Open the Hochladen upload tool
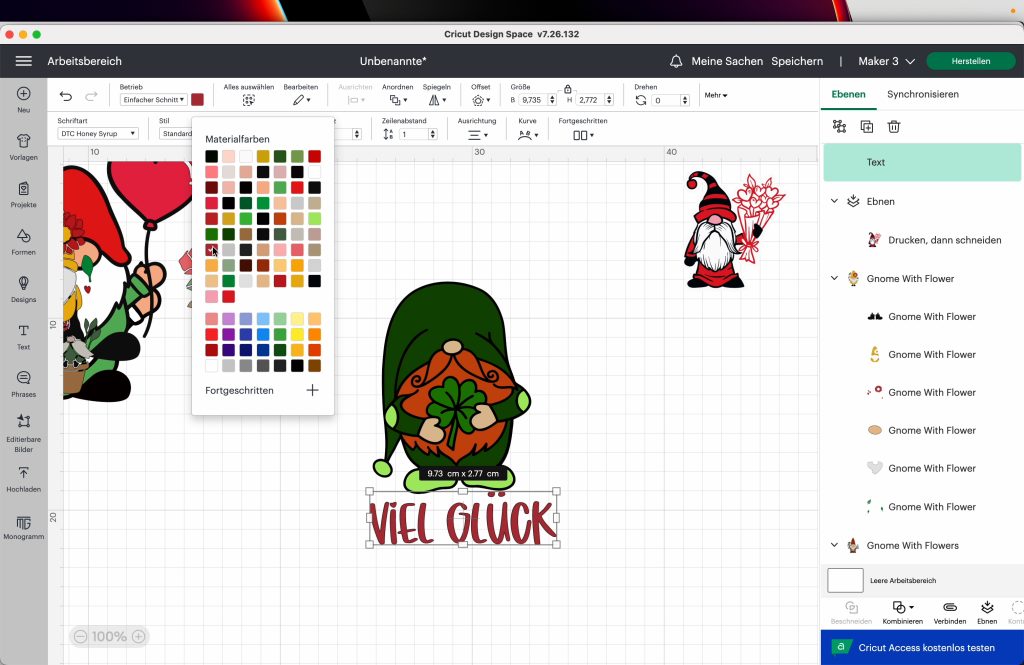 pos(23,476)
